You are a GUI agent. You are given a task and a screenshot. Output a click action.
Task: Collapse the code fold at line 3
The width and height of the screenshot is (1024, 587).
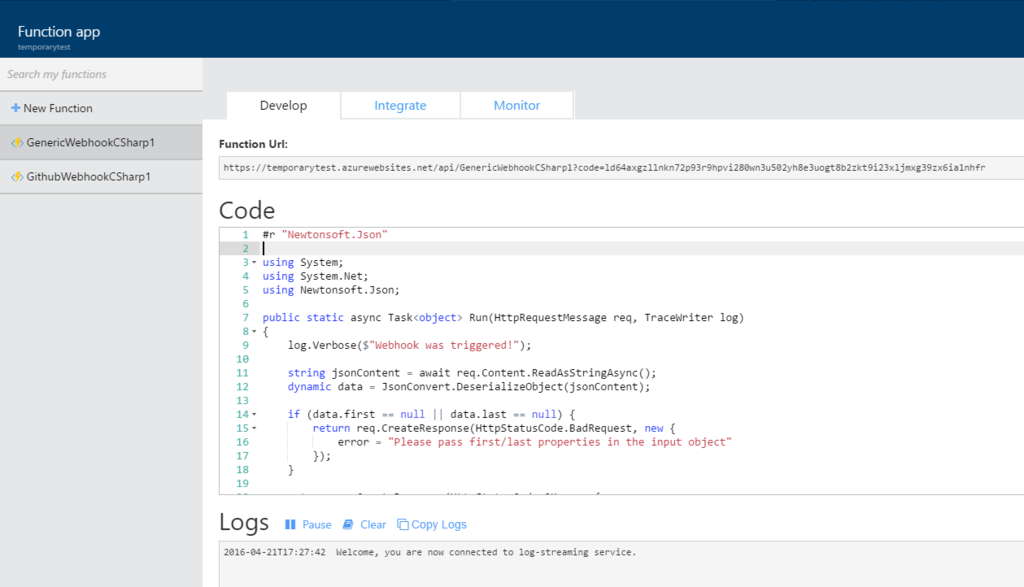(254, 262)
